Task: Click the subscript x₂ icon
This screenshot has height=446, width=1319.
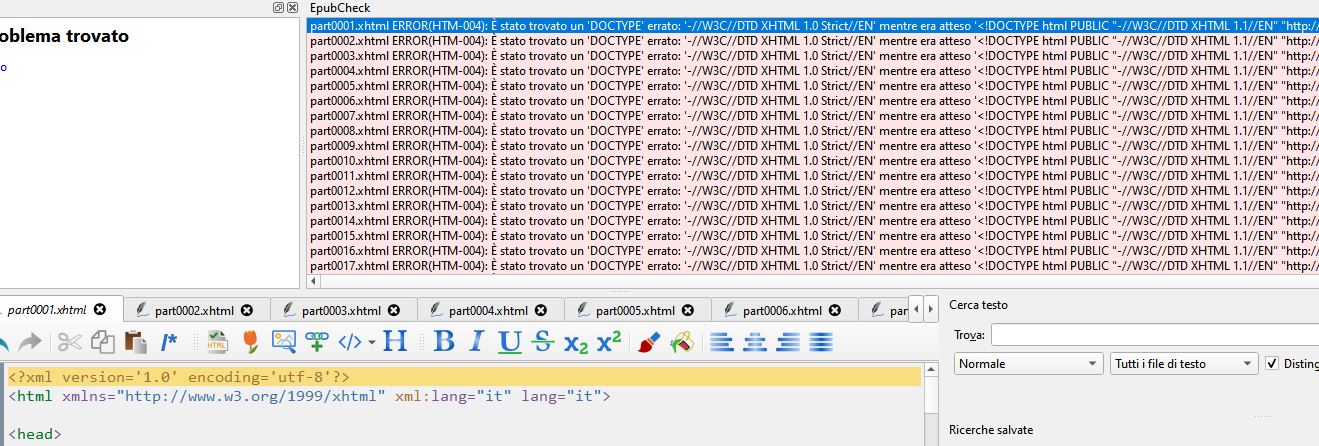Action: click(x=576, y=343)
